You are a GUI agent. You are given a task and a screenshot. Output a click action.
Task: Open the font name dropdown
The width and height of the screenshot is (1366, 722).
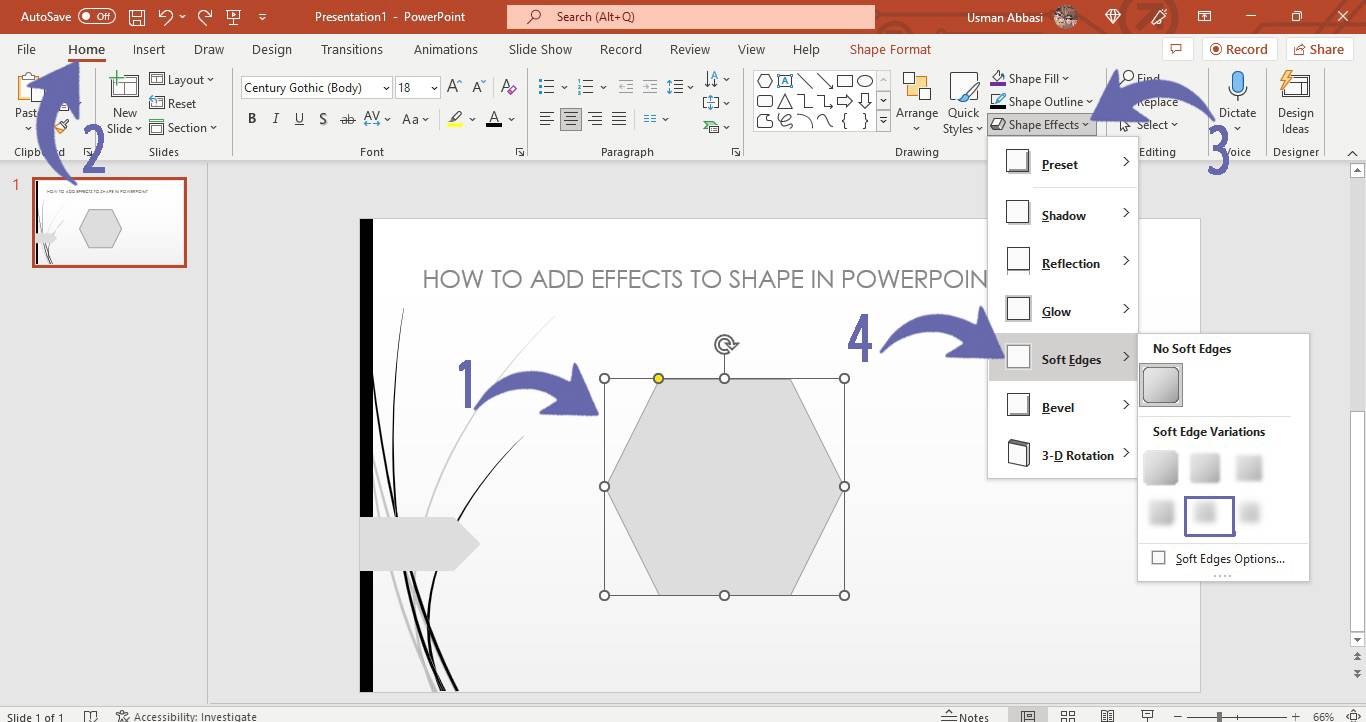386,88
